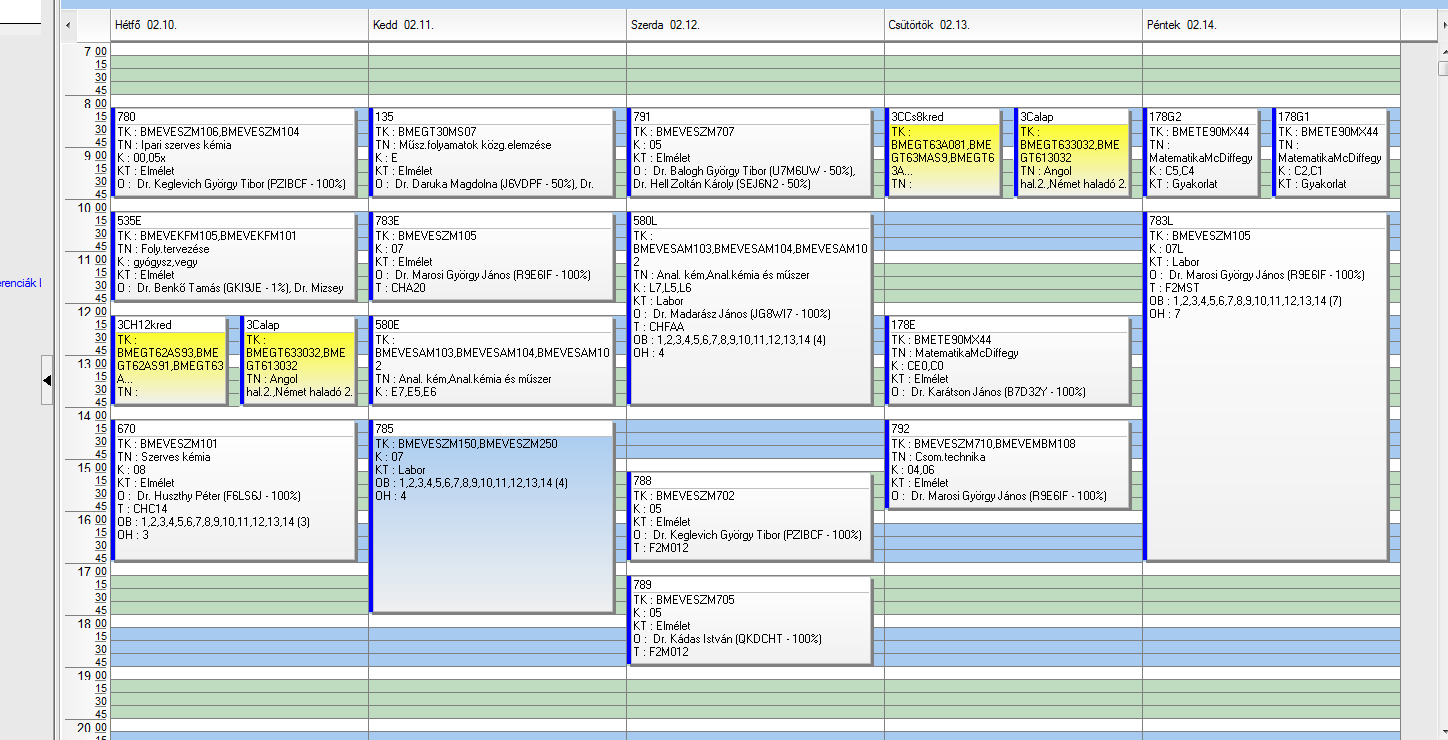Image resolution: width=1448 pixels, height=740 pixels.
Task: Open course 670 Szerves kémia block
Action: coord(234,490)
